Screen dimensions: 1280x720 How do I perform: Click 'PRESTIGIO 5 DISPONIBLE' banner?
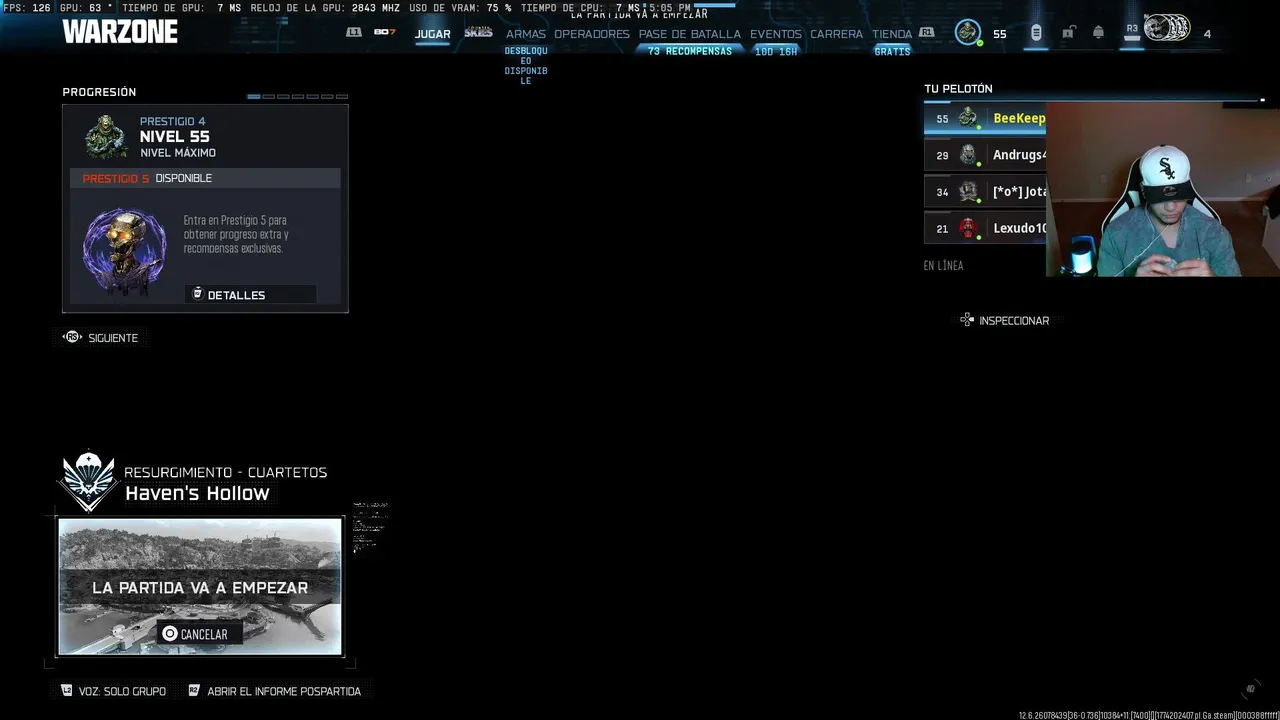205,178
